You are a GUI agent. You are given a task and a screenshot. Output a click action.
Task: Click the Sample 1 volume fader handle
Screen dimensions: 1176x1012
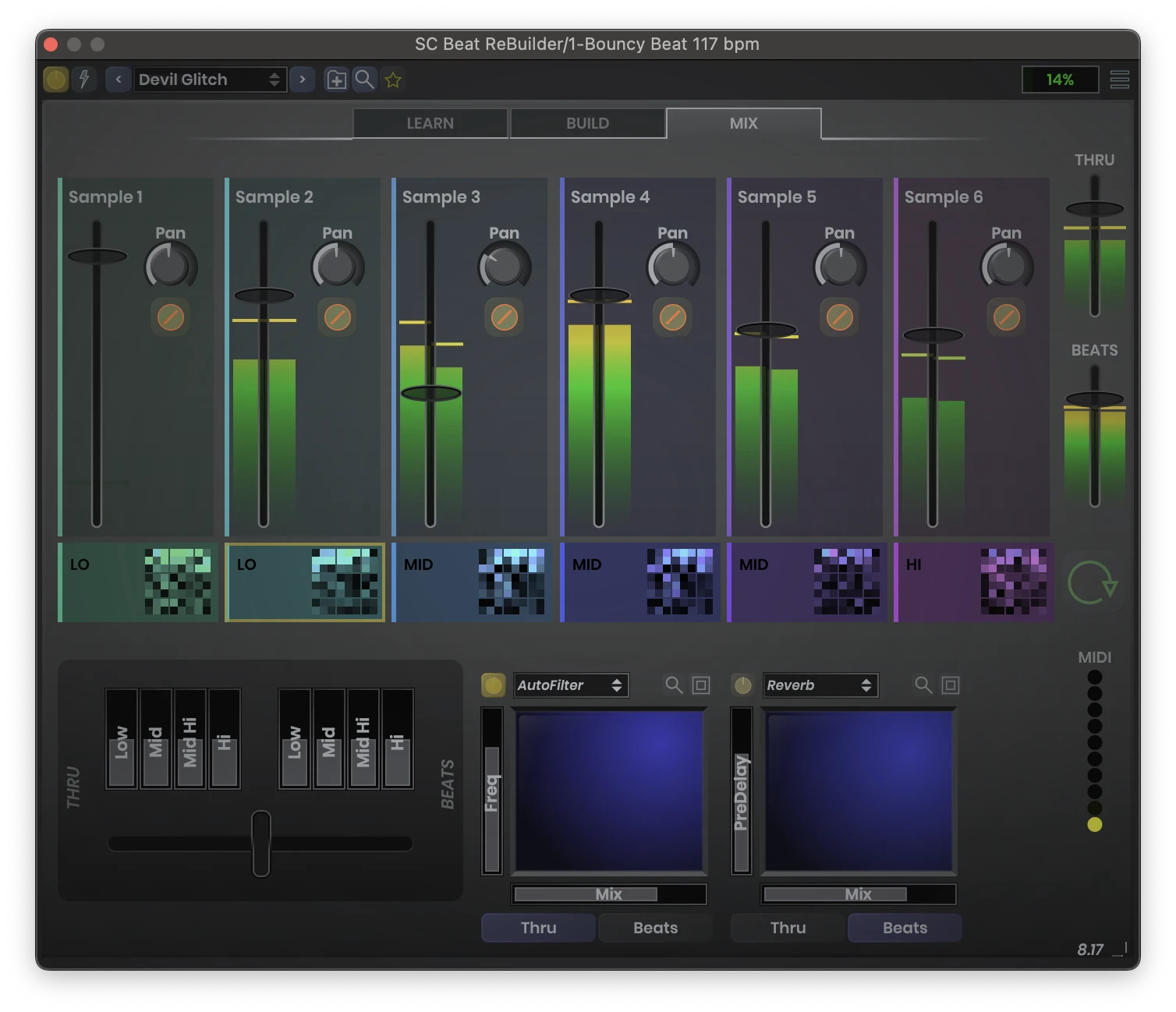[97, 256]
